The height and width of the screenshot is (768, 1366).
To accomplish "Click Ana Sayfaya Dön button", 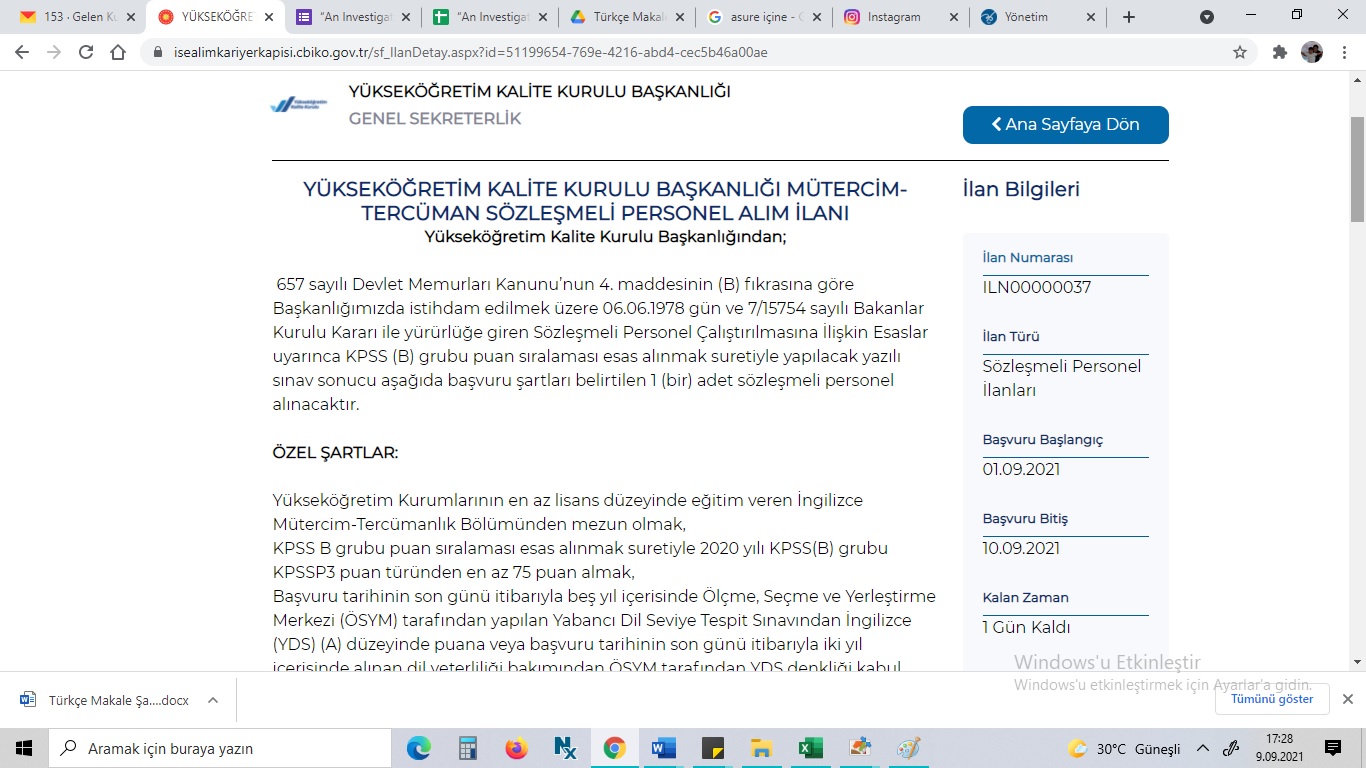I will 1065,125.
